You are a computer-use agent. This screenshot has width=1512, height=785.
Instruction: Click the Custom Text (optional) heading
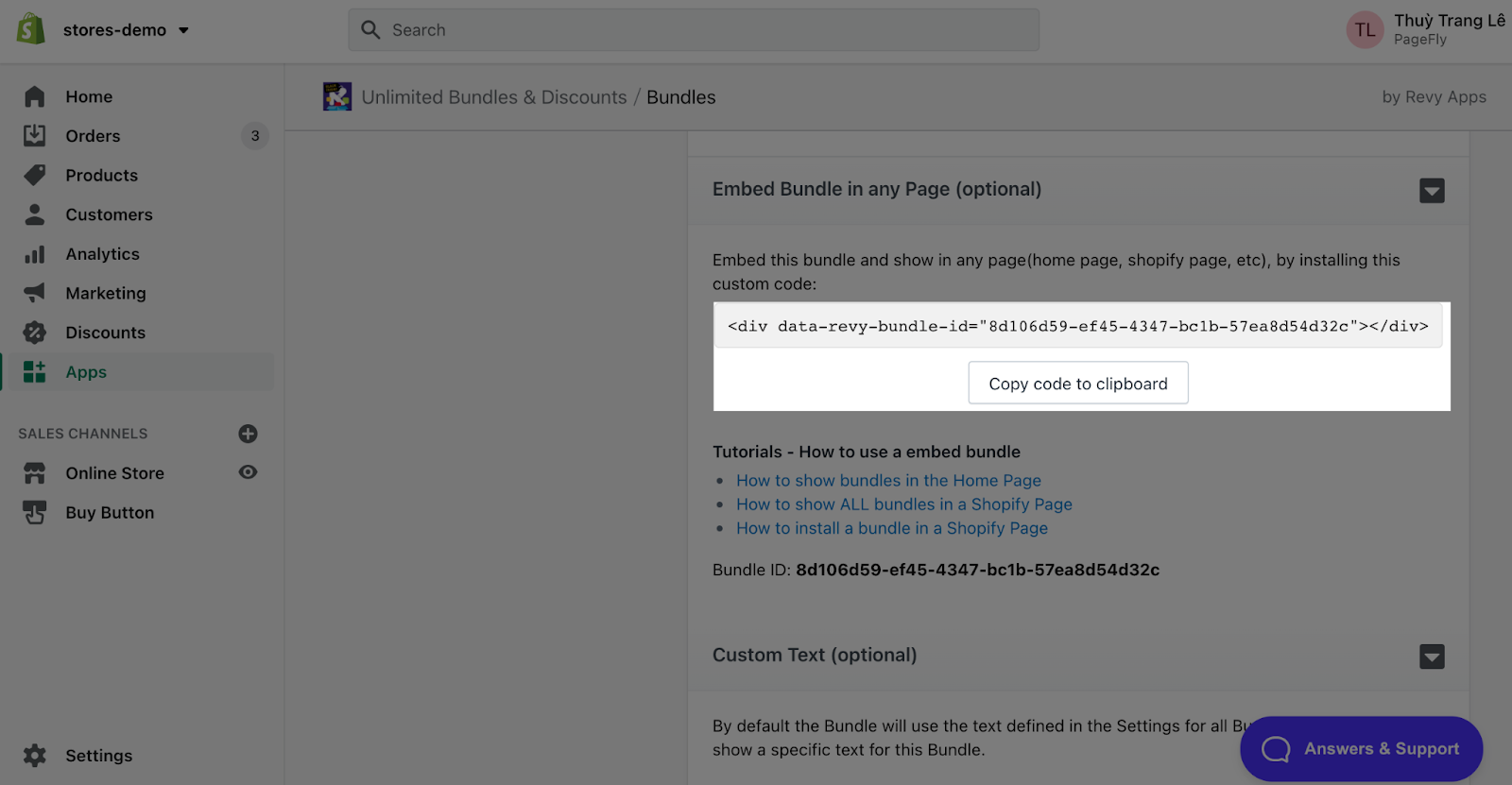[x=815, y=655]
